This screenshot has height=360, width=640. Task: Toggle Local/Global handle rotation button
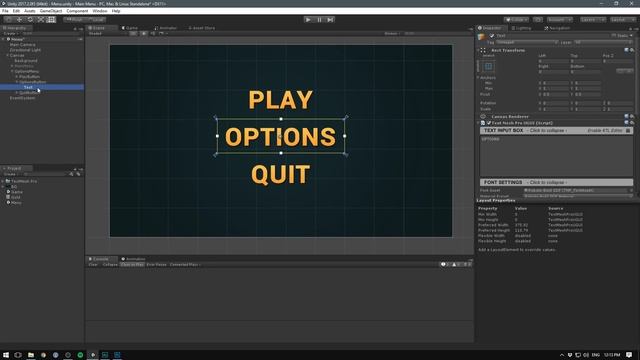click(96, 20)
